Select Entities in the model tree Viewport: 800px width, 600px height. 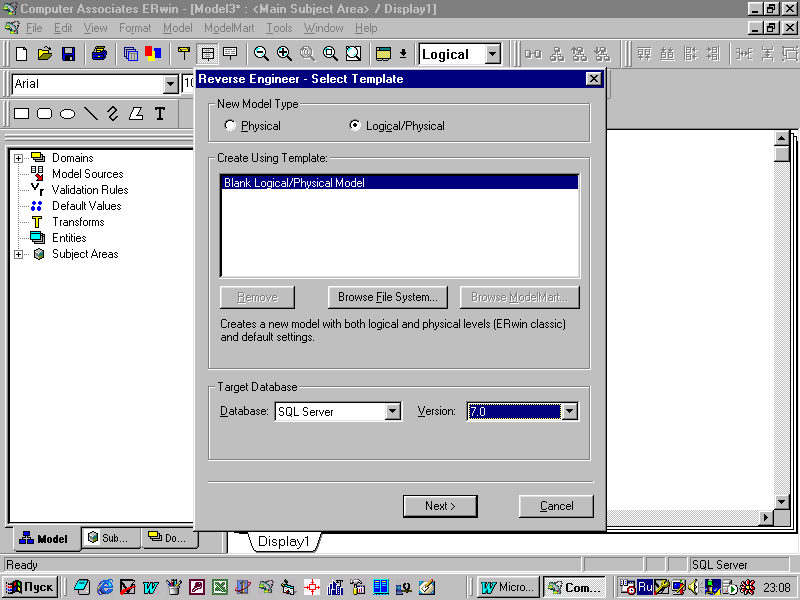coord(69,238)
